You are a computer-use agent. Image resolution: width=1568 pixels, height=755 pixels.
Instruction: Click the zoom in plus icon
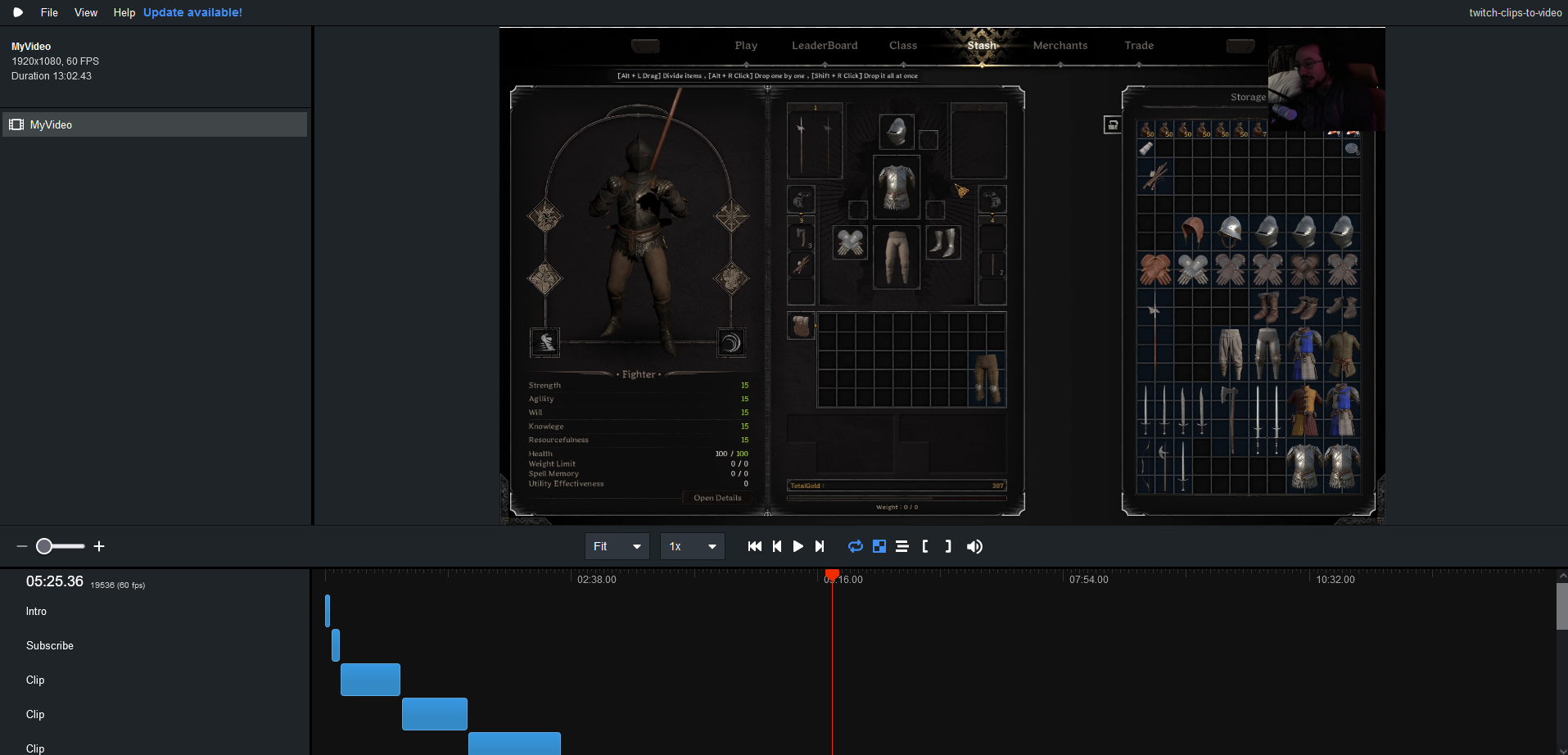(x=99, y=546)
